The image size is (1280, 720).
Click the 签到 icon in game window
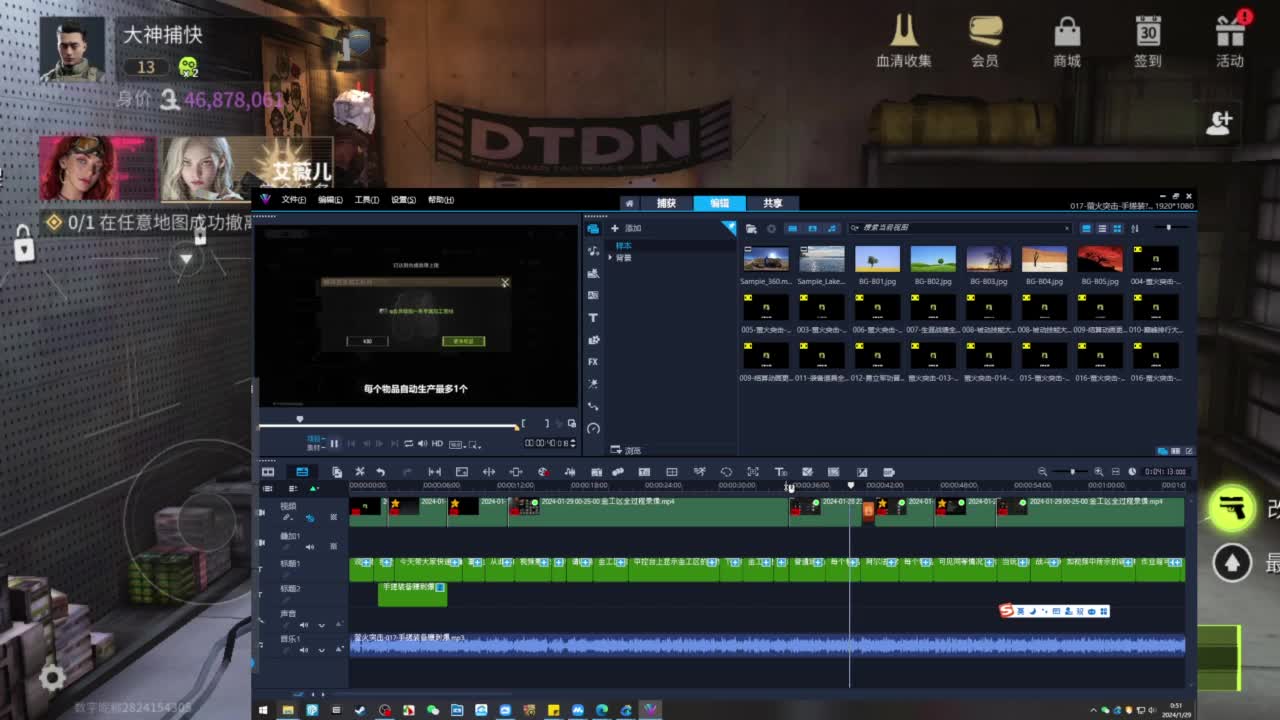click(1148, 42)
